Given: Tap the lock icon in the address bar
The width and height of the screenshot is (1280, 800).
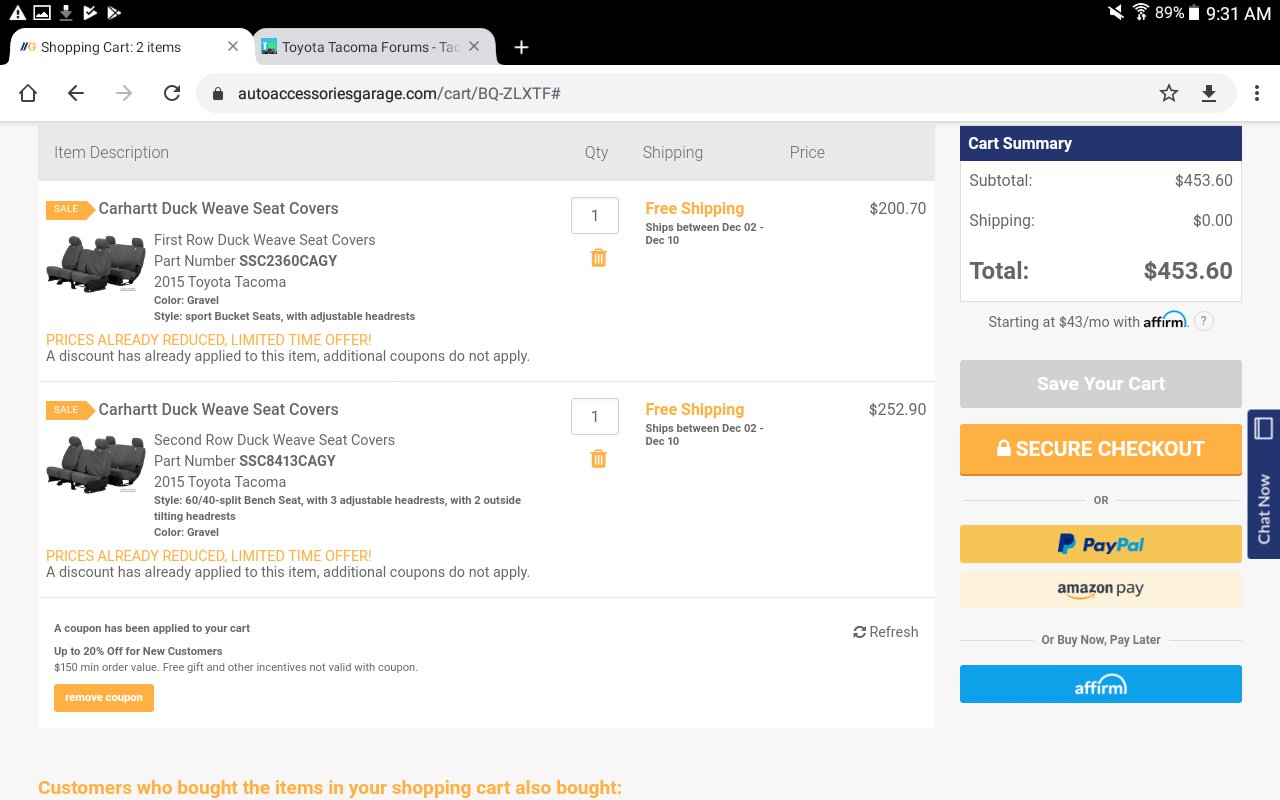Looking at the screenshot, I should pyautogui.click(x=217, y=94).
